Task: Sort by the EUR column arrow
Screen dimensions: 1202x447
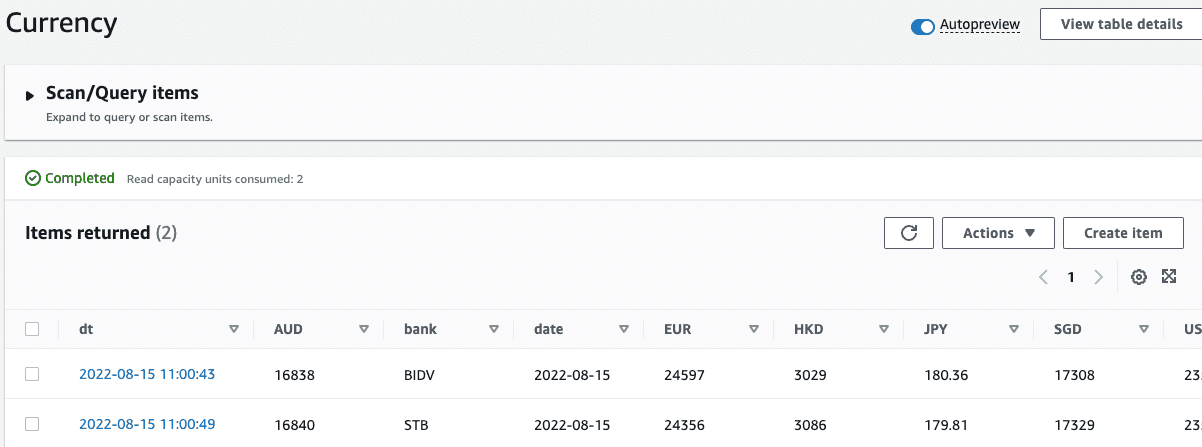Action: point(754,329)
